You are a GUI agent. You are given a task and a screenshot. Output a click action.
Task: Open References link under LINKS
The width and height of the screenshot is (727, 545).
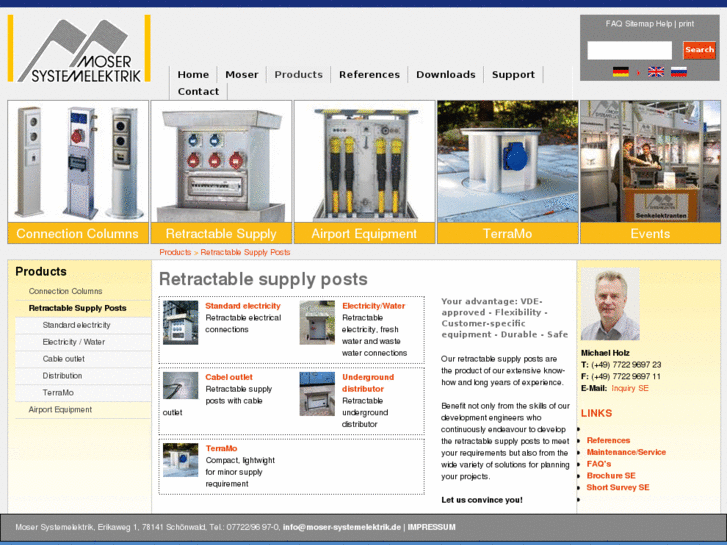click(x=608, y=440)
